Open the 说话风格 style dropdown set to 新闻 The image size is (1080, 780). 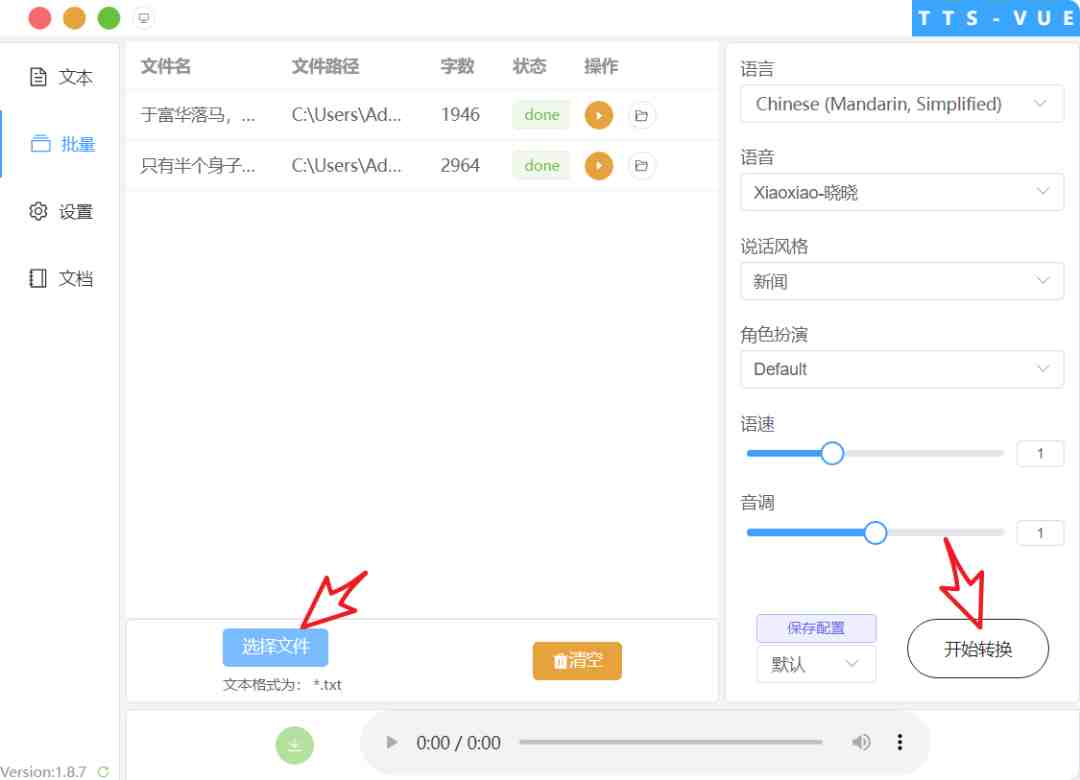click(x=901, y=281)
